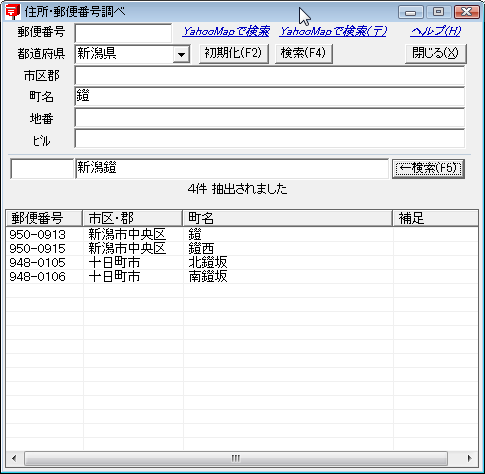
Task: Click the 初期化(F2) reset button
Action: (x=233, y=54)
